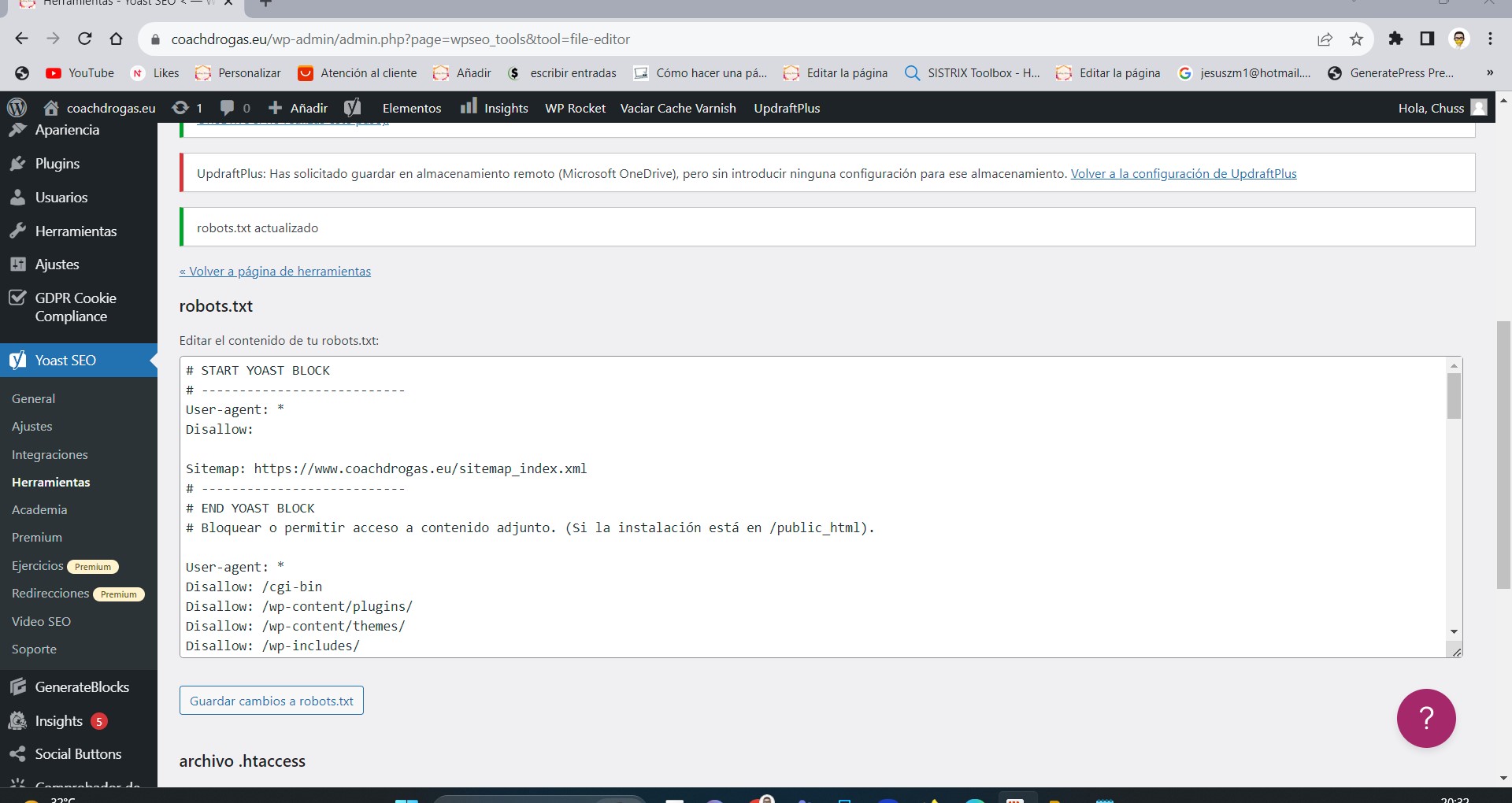Share this page via address bar icon
Viewport: 1512px width, 803px height.
[1325, 39]
